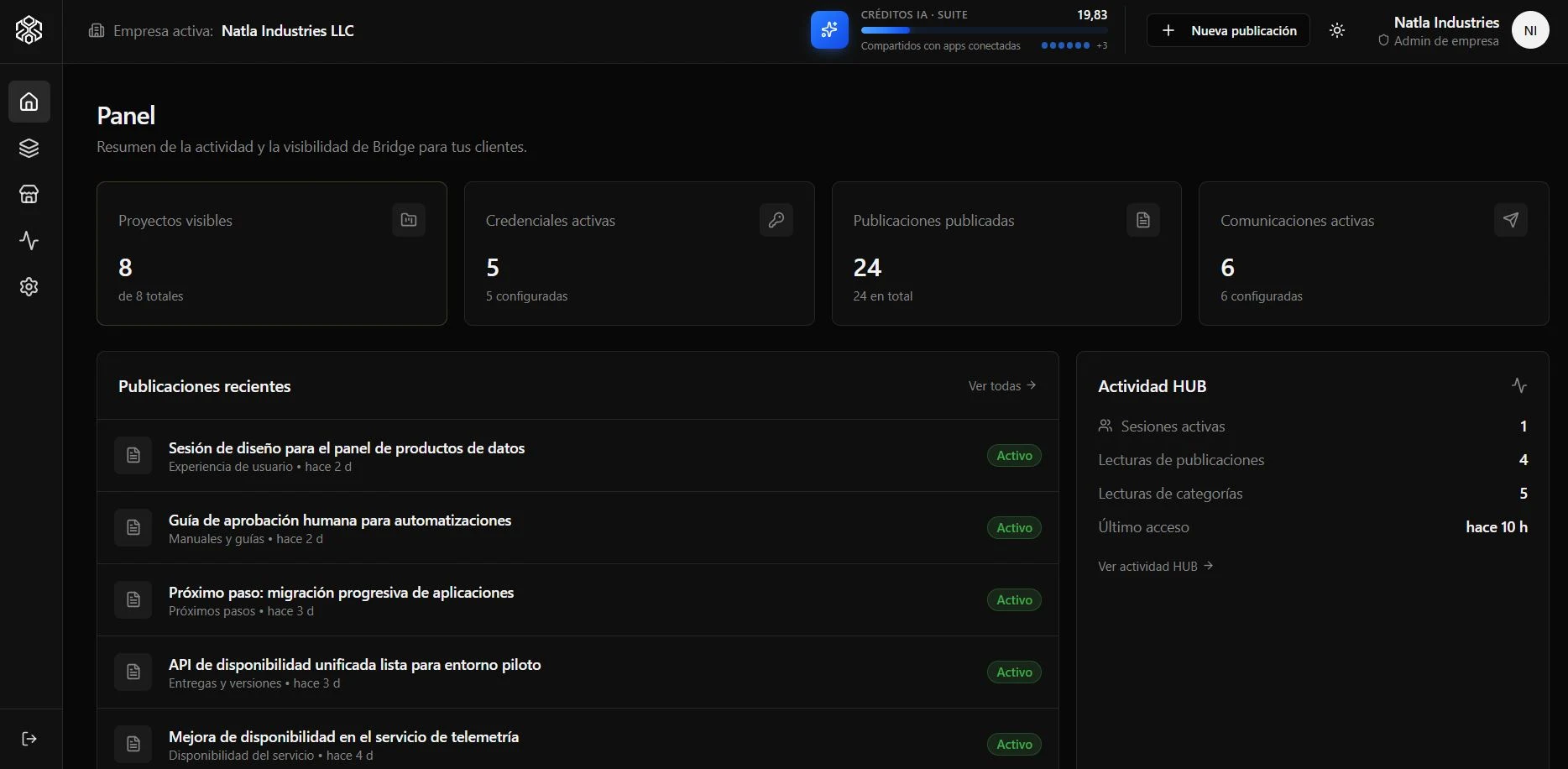Open the Proyectos visibles card
This screenshot has height=769, width=1568.
coord(272,254)
